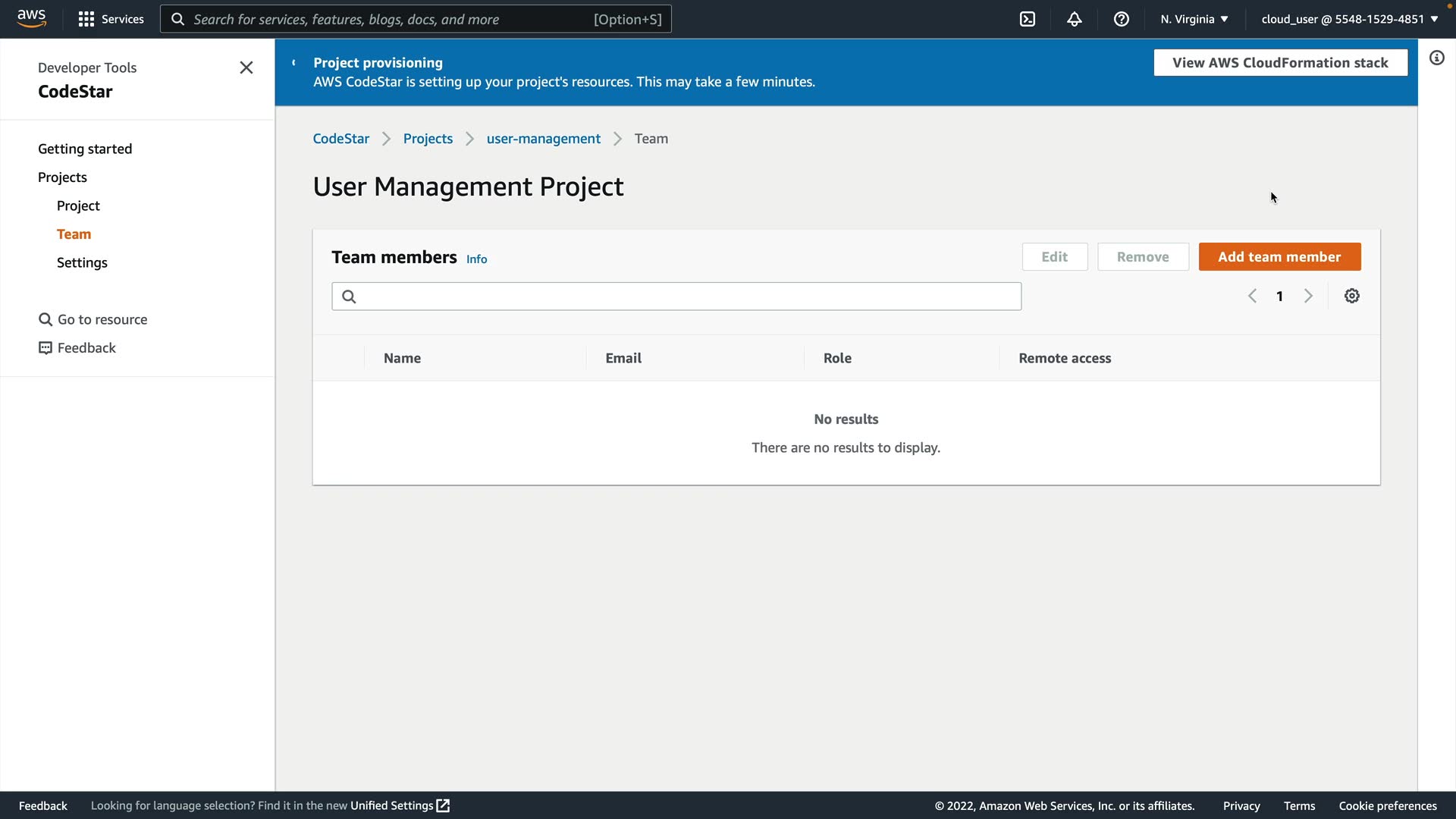Close the Developer Tools sidebar
The image size is (1456, 819).
pos(246,67)
